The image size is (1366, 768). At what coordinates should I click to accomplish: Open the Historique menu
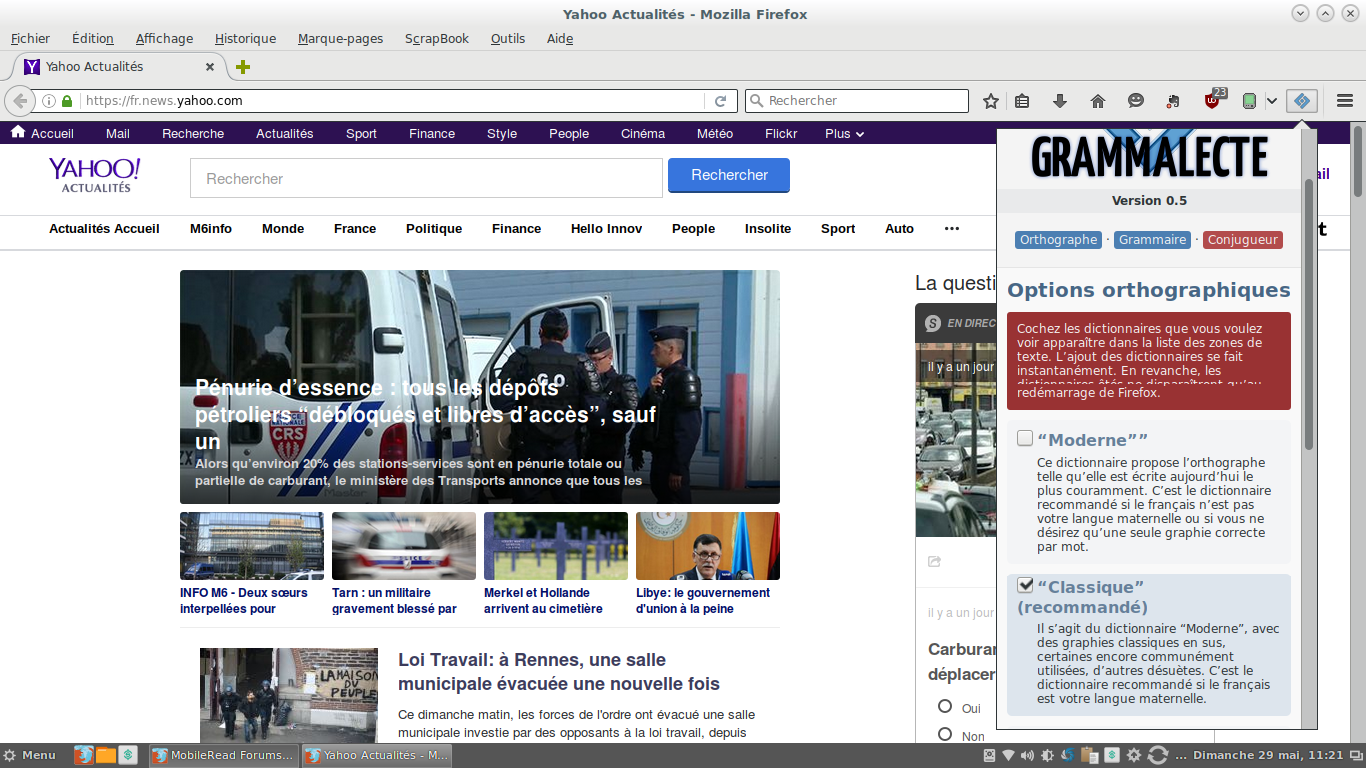point(245,39)
